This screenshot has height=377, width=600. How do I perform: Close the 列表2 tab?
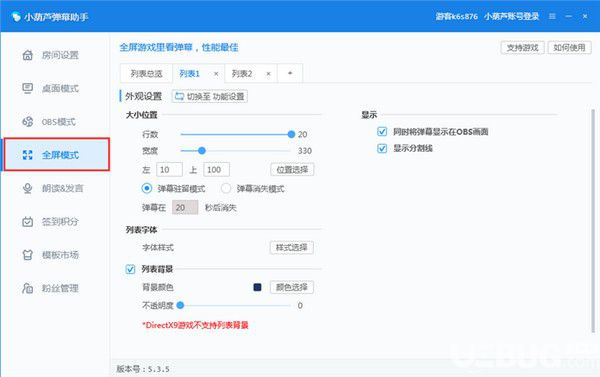(x=269, y=74)
